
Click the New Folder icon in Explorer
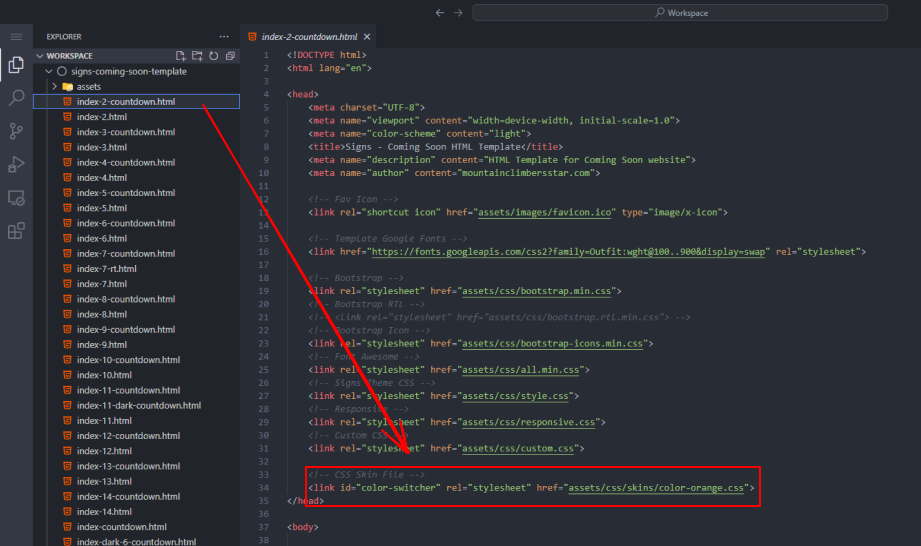(197, 56)
